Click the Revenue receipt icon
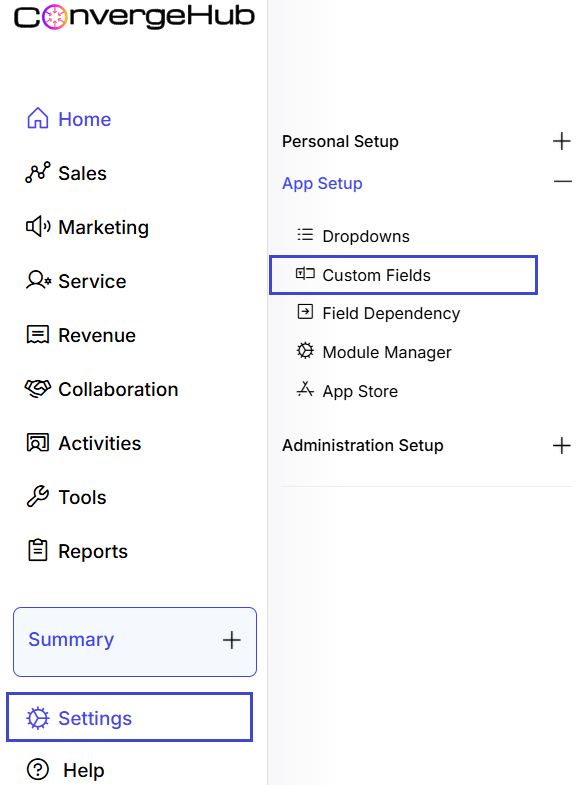The height and width of the screenshot is (785, 585). (38, 334)
